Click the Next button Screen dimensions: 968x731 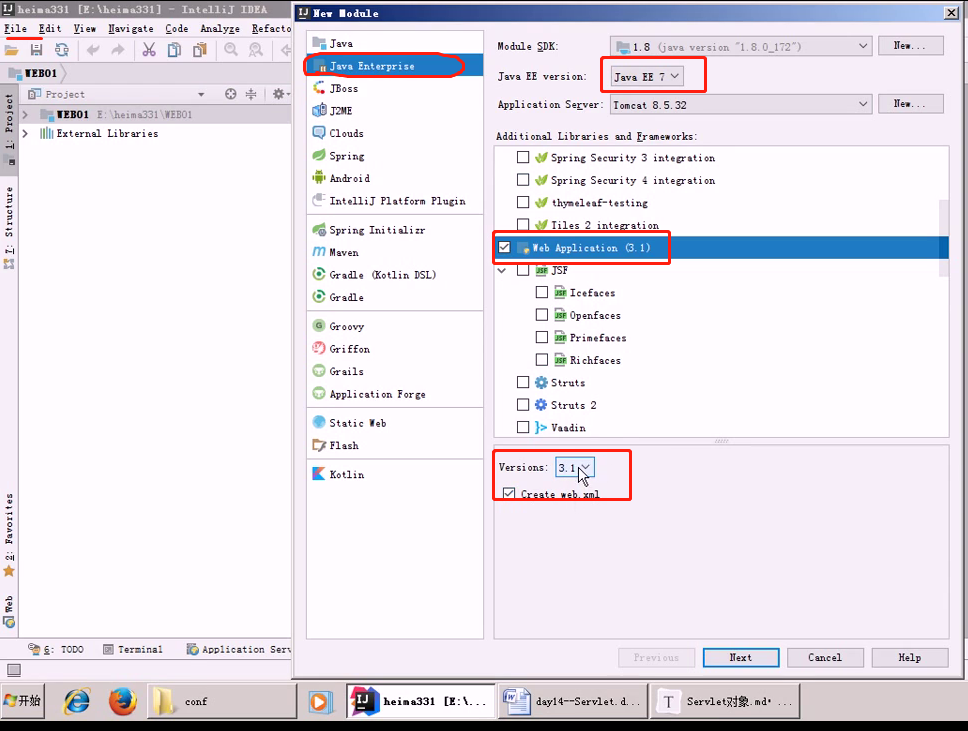tap(741, 658)
